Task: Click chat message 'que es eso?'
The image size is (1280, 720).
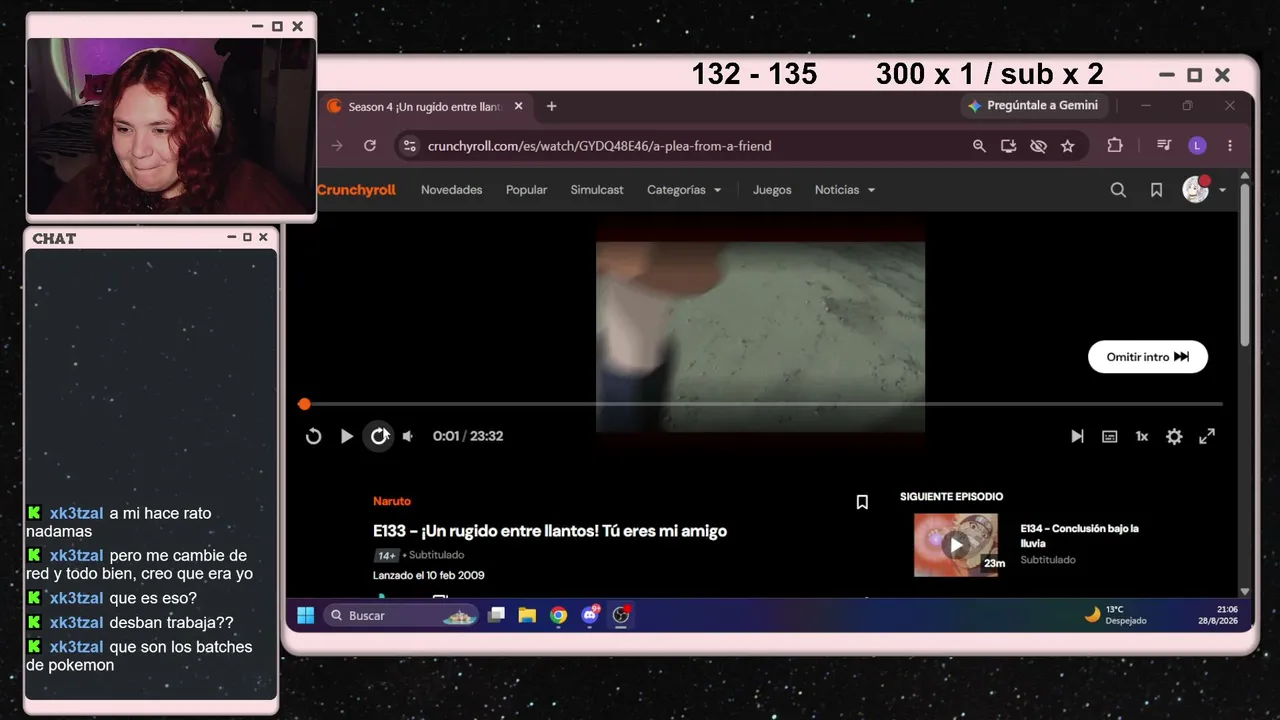Action: (153, 598)
